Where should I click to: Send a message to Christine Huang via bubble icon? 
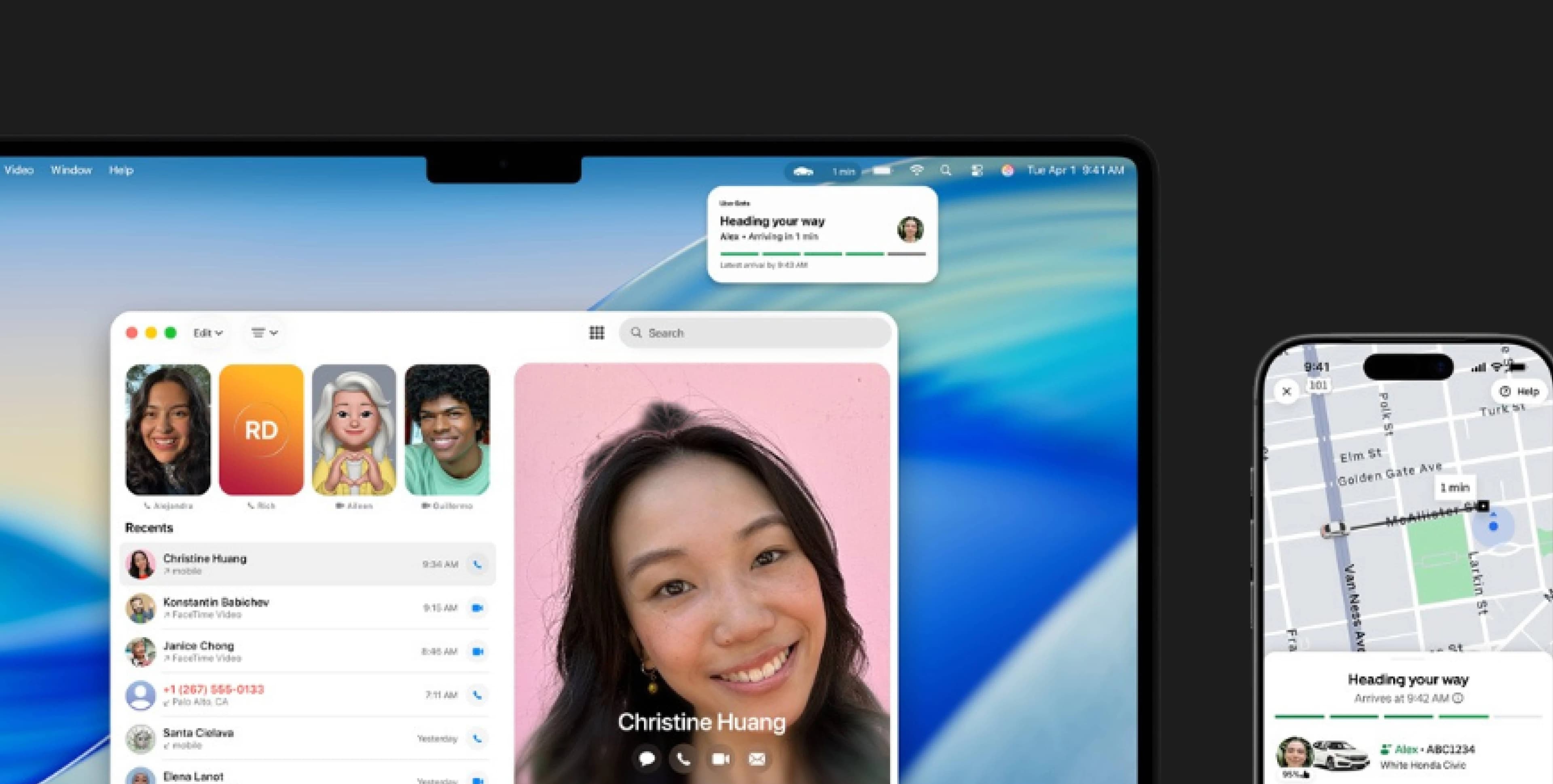pyautogui.click(x=646, y=759)
